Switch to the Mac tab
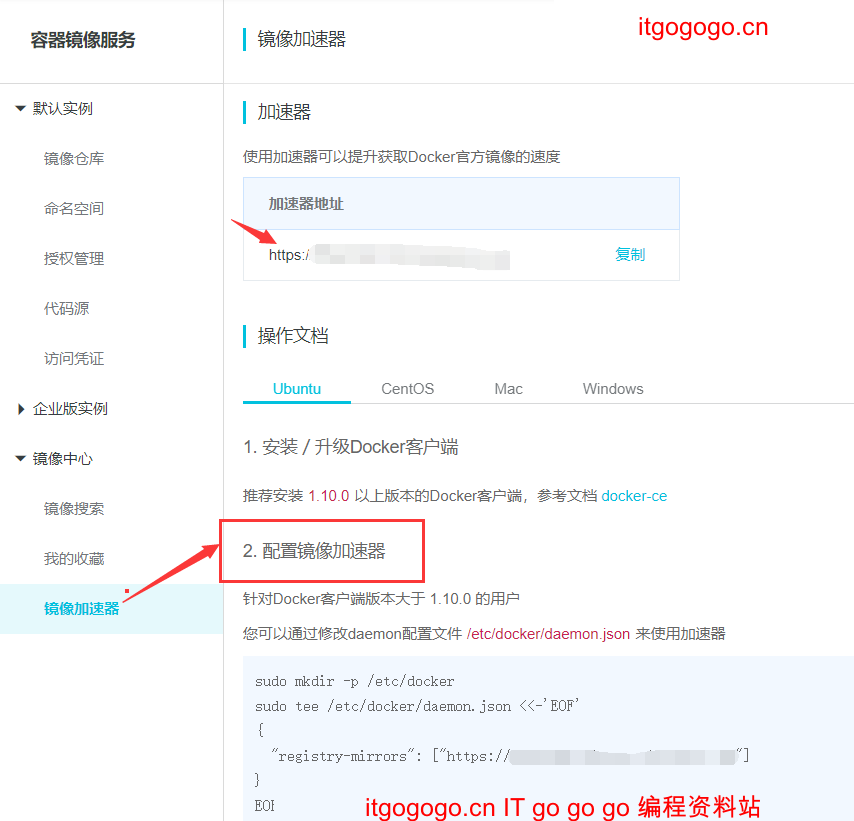Viewport: 854px width, 821px height. click(x=508, y=389)
